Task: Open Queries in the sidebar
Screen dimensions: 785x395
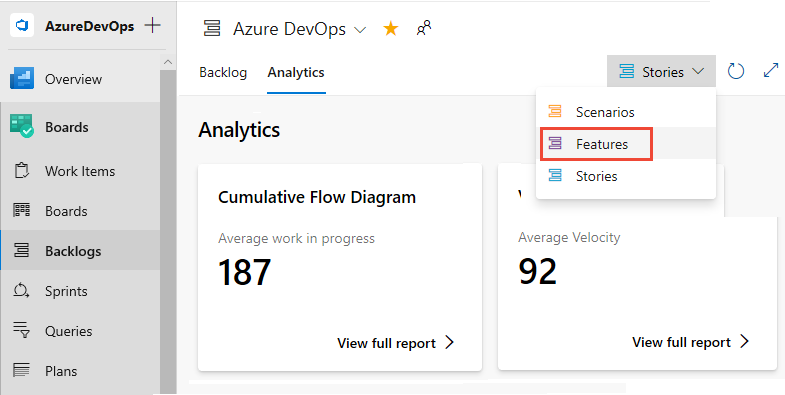Action: pos(80,331)
